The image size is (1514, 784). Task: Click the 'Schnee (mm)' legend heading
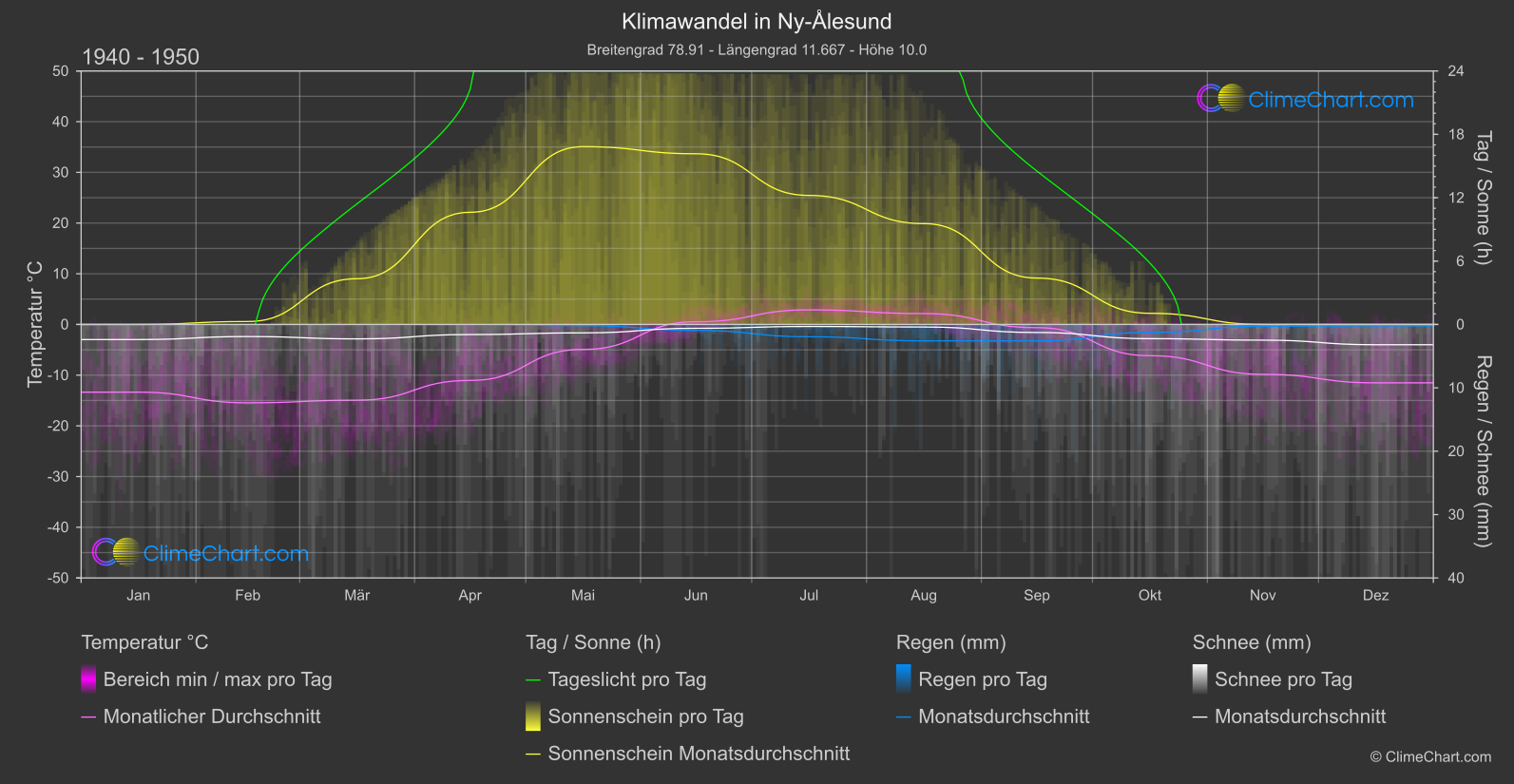(1252, 642)
